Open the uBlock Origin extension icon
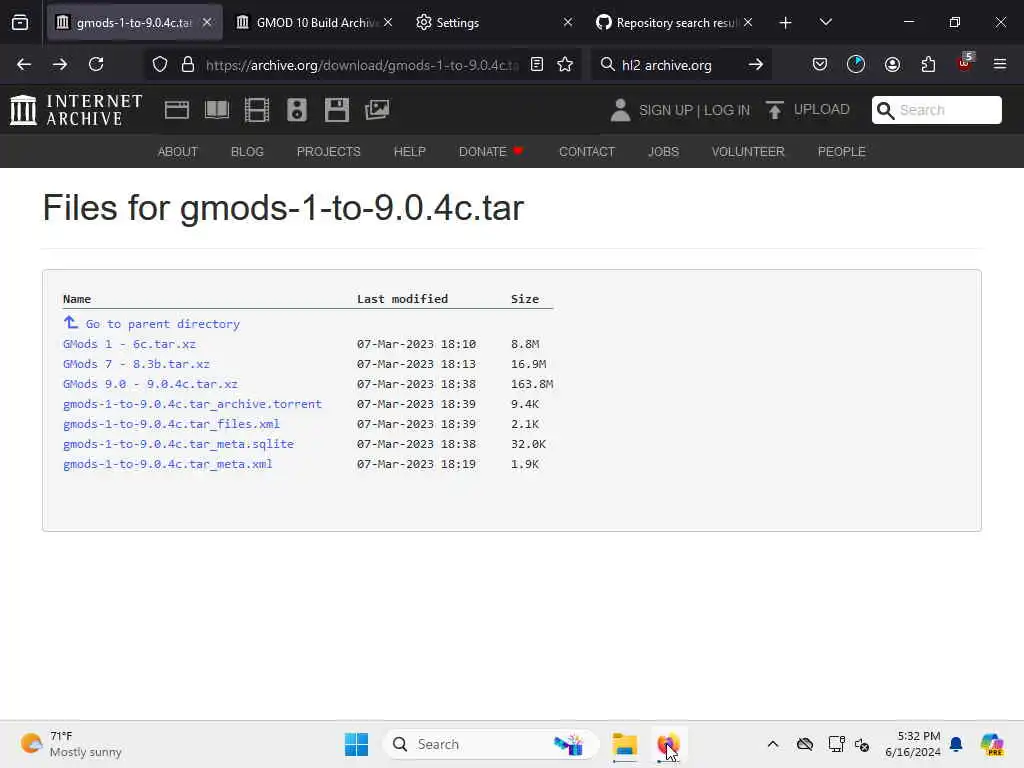This screenshot has height=768, width=1024. point(965,63)
